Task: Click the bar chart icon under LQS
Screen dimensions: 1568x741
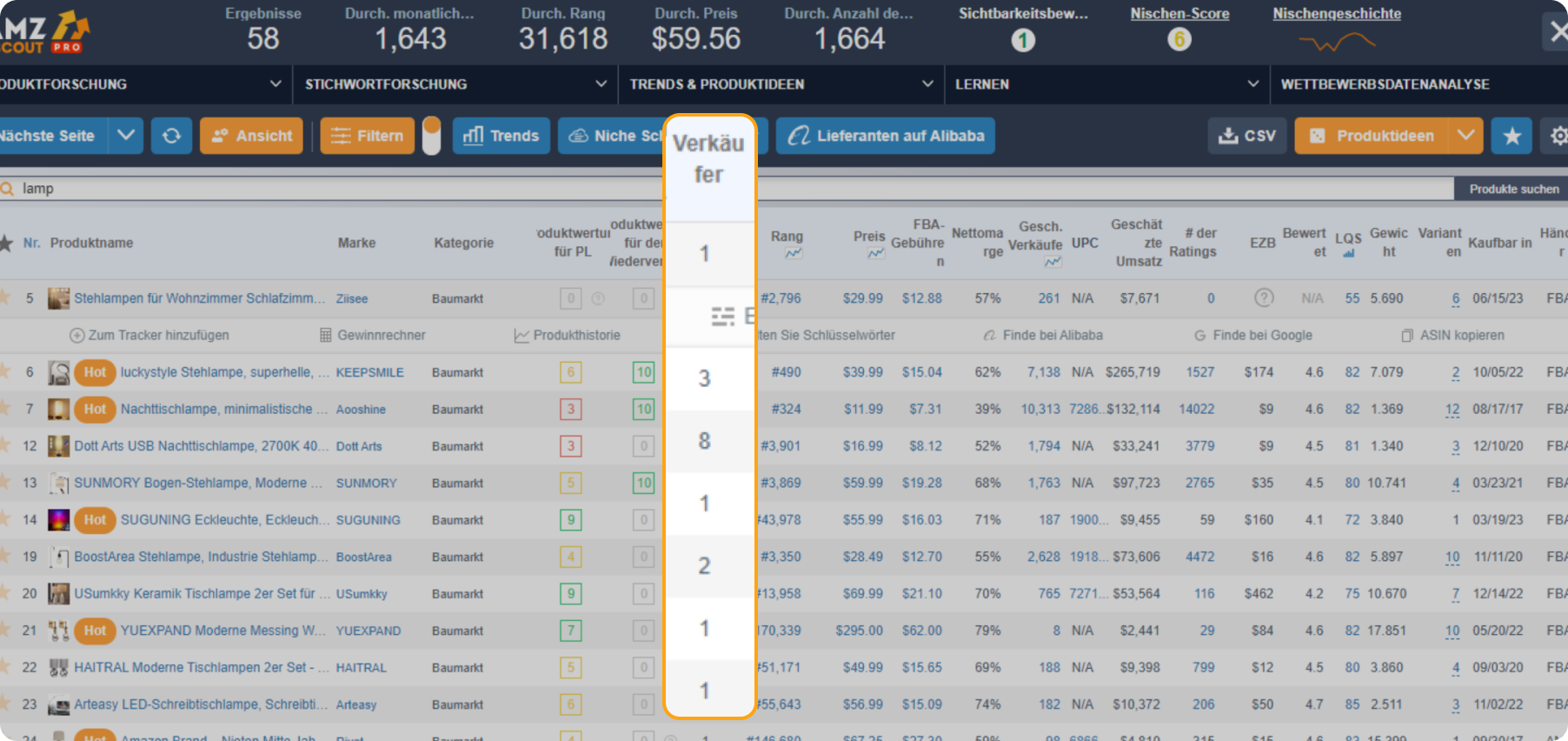Action: [x=1348, y=254]
